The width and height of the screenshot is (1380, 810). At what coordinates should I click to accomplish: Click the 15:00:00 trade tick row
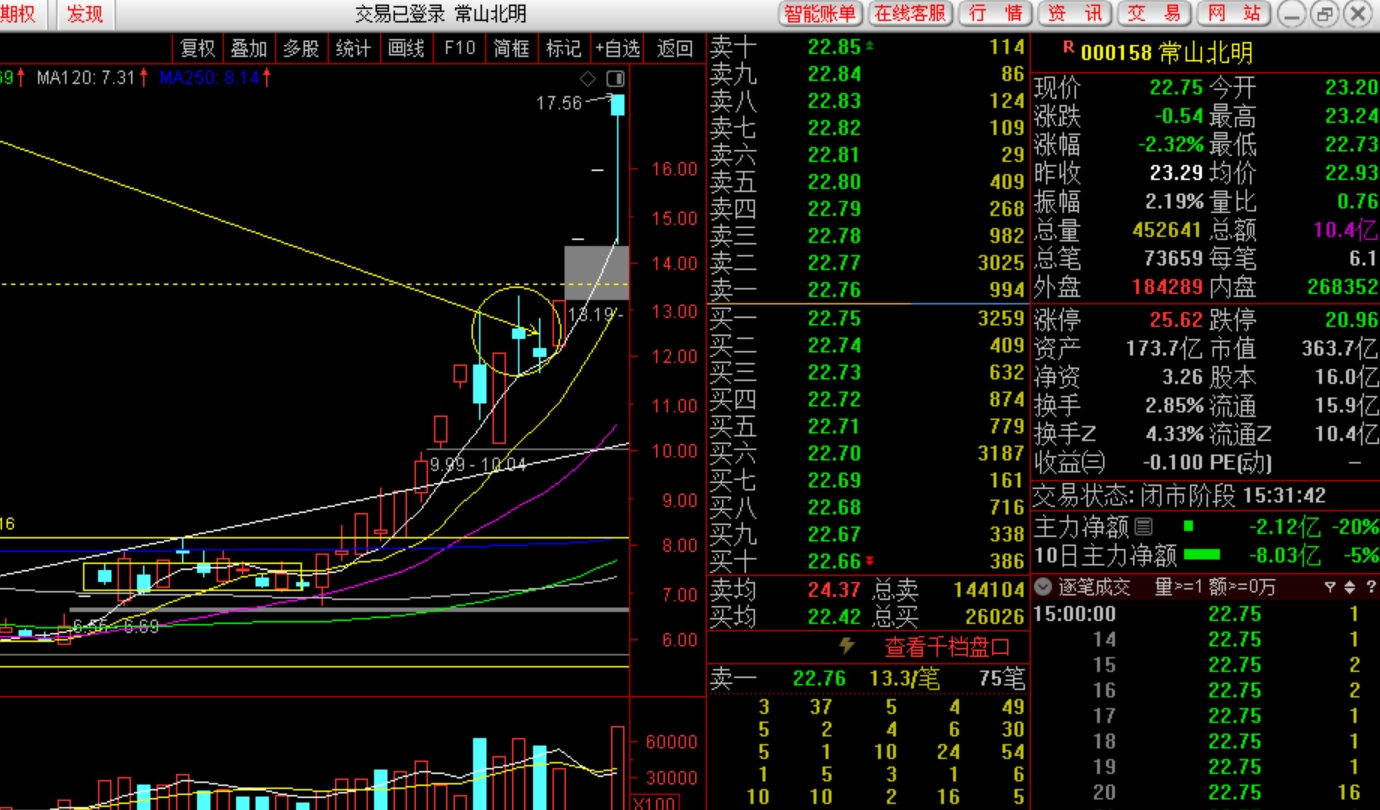coord(1205,614)
